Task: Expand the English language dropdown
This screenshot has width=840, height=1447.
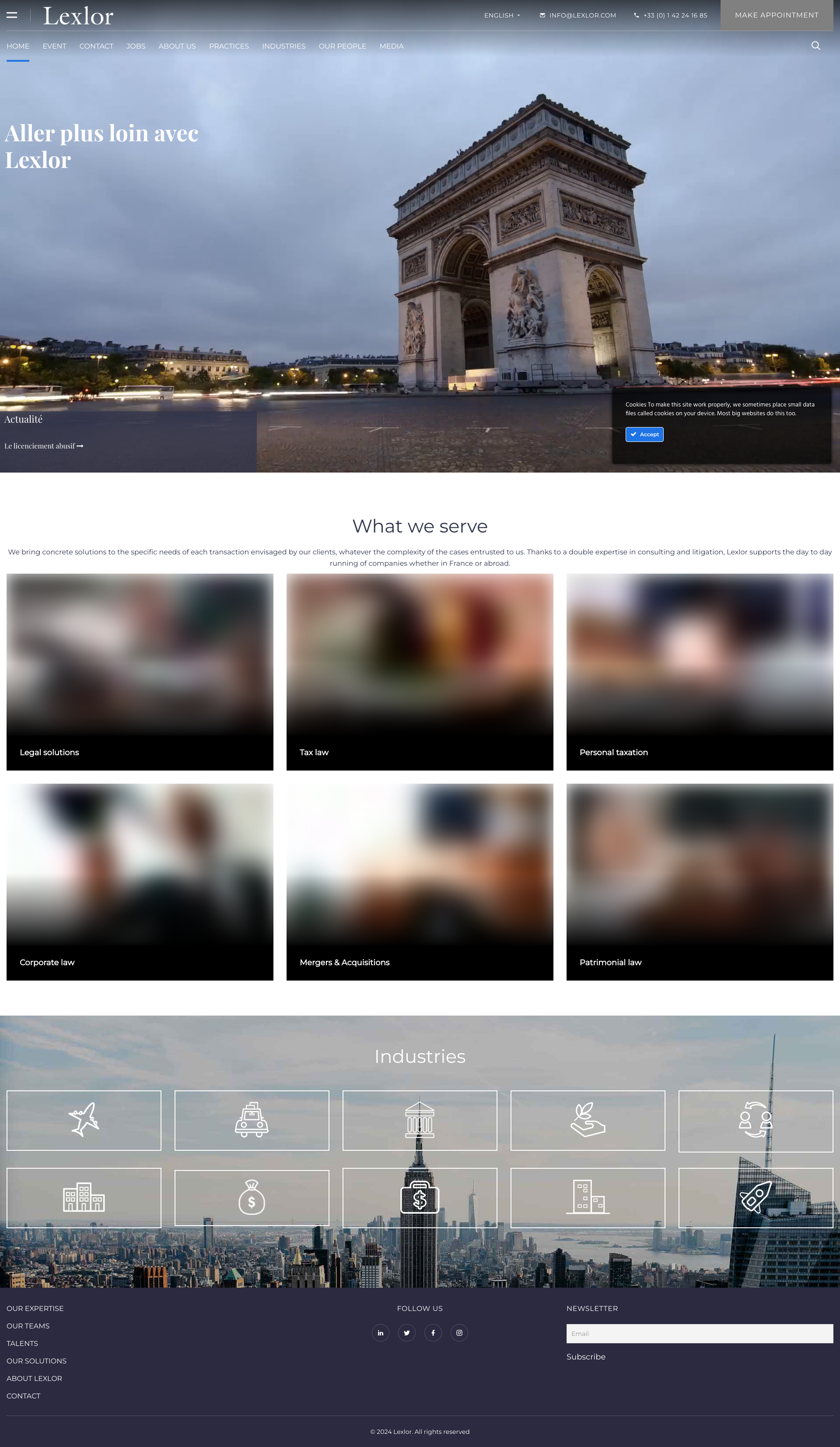Action: [x=502, y=15]
